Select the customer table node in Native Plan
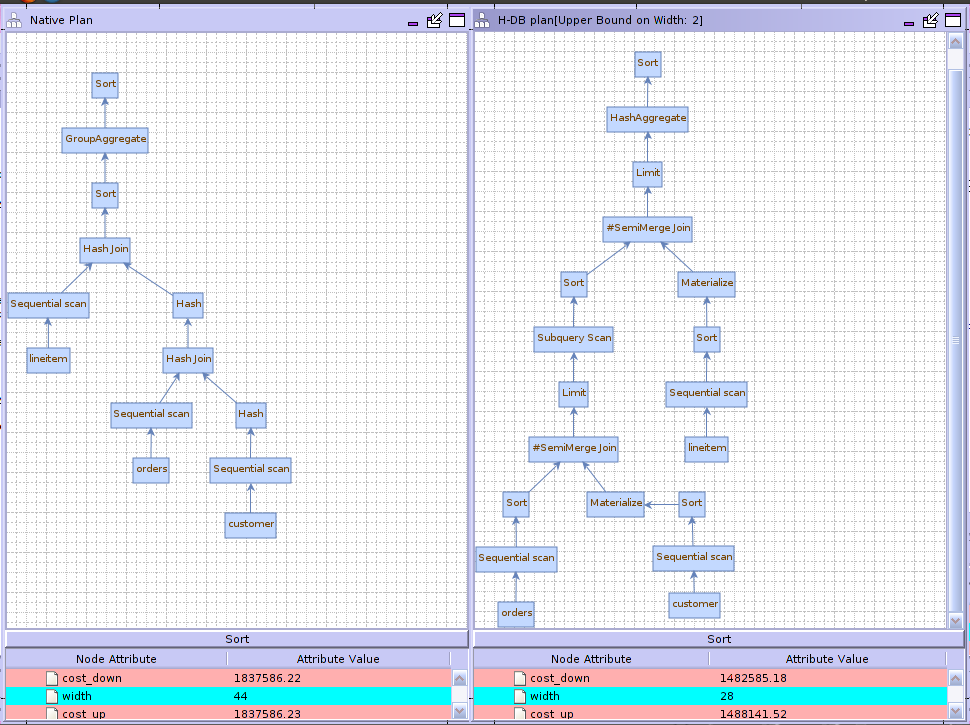 point(251,525)
